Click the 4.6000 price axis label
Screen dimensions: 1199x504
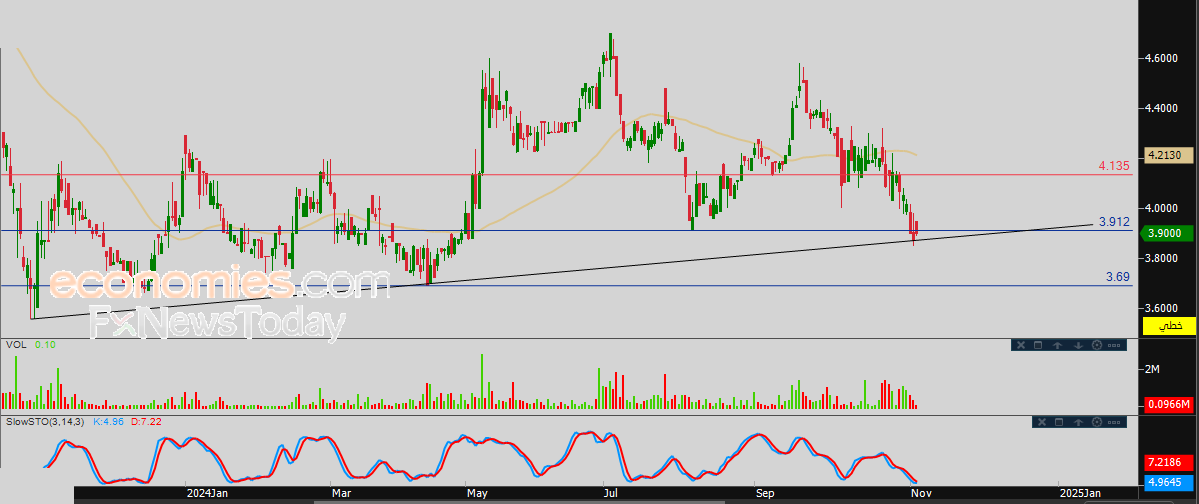coord(1160,58)
